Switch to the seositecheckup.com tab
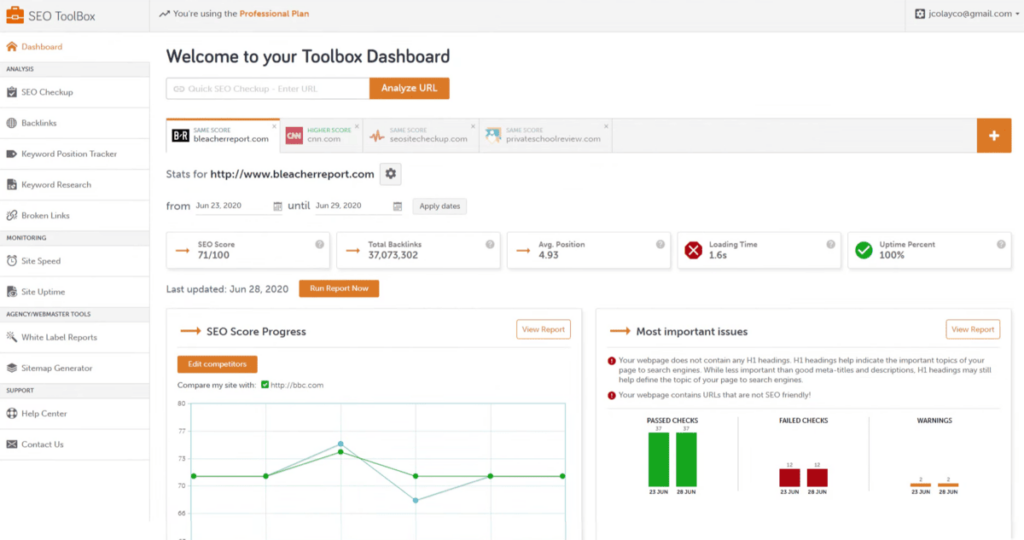Image resolution: width=1024 pixels, height=540 pixels. click(421, 136)
